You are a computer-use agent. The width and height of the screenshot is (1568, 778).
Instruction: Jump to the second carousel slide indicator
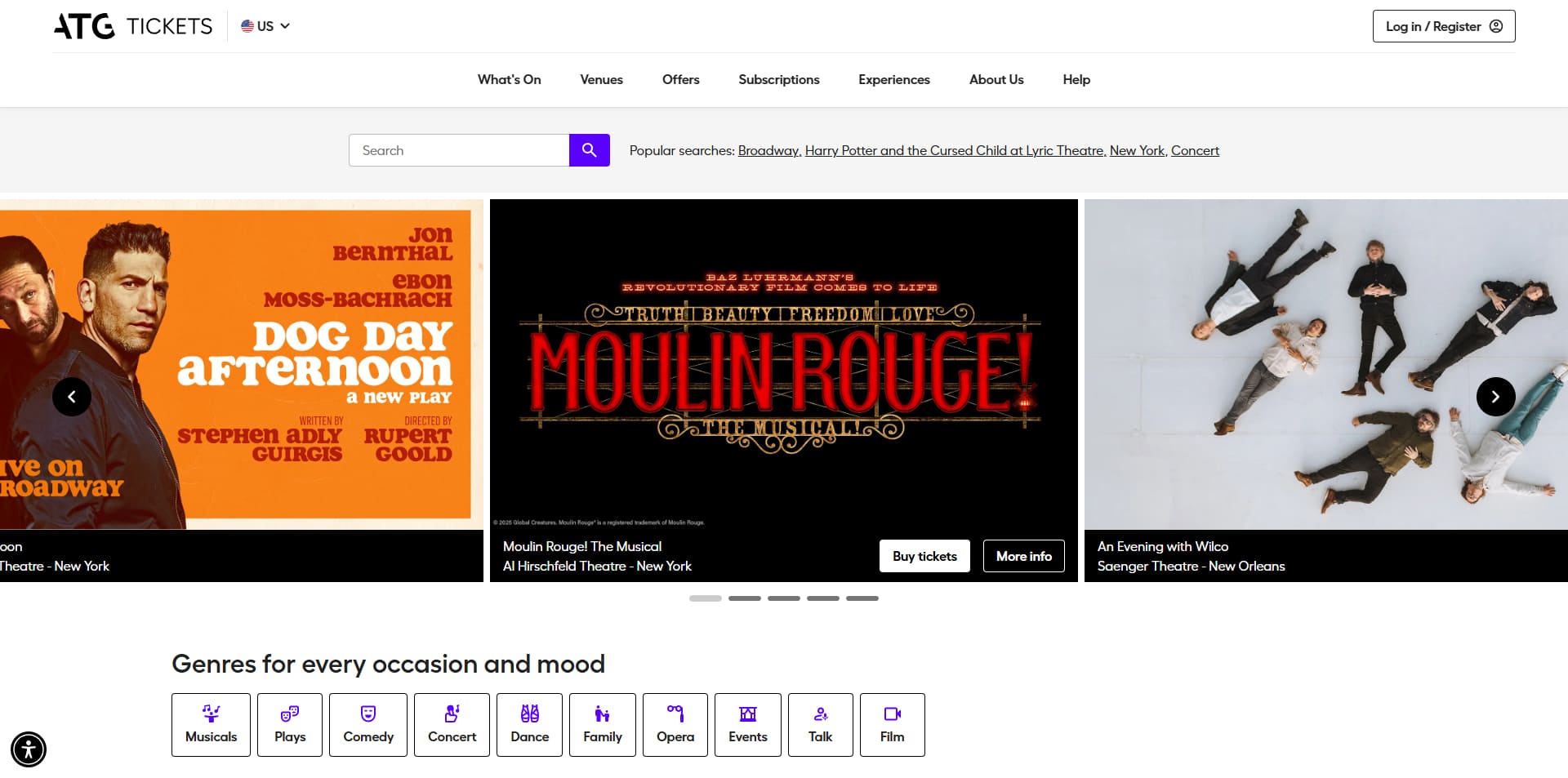pos(745,598)
